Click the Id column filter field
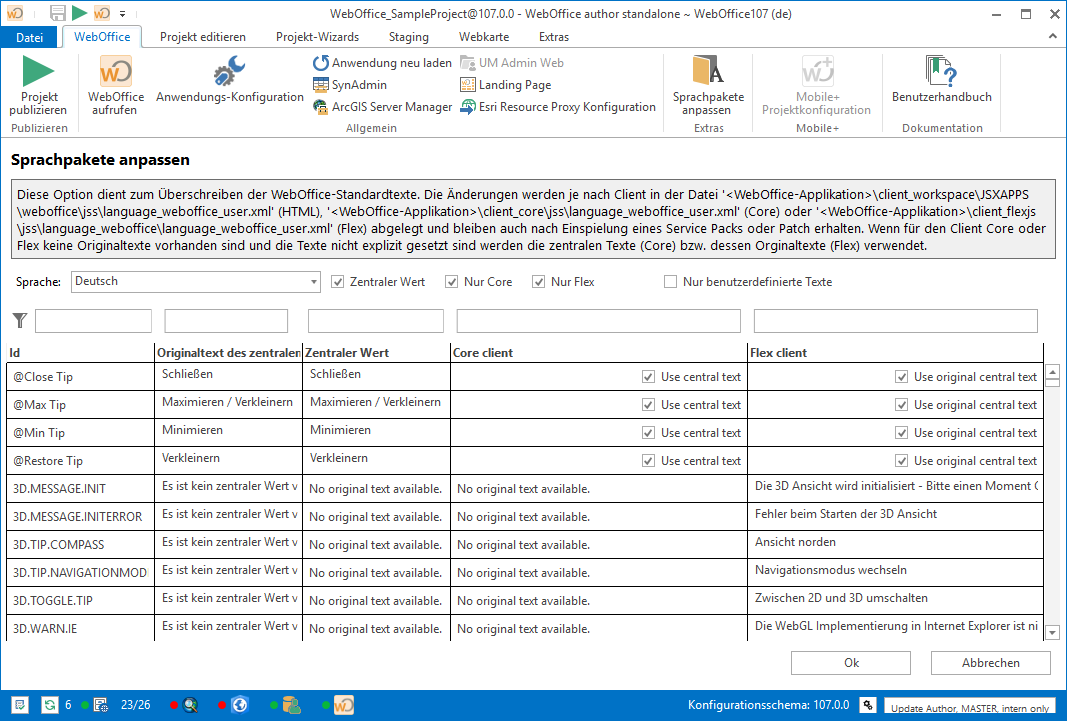 [93, 321]
